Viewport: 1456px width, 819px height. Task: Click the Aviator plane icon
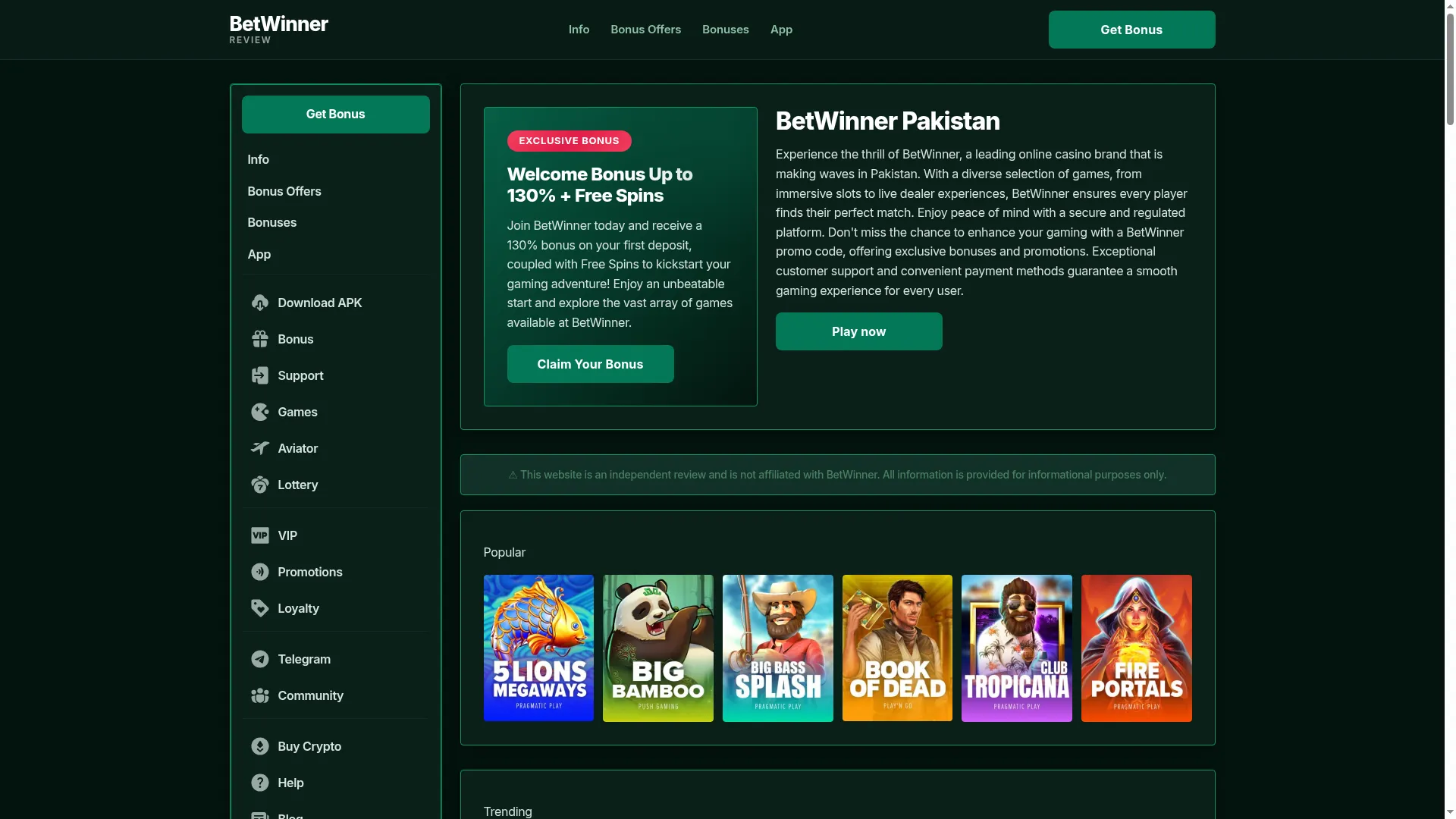[x=259, y=448]
